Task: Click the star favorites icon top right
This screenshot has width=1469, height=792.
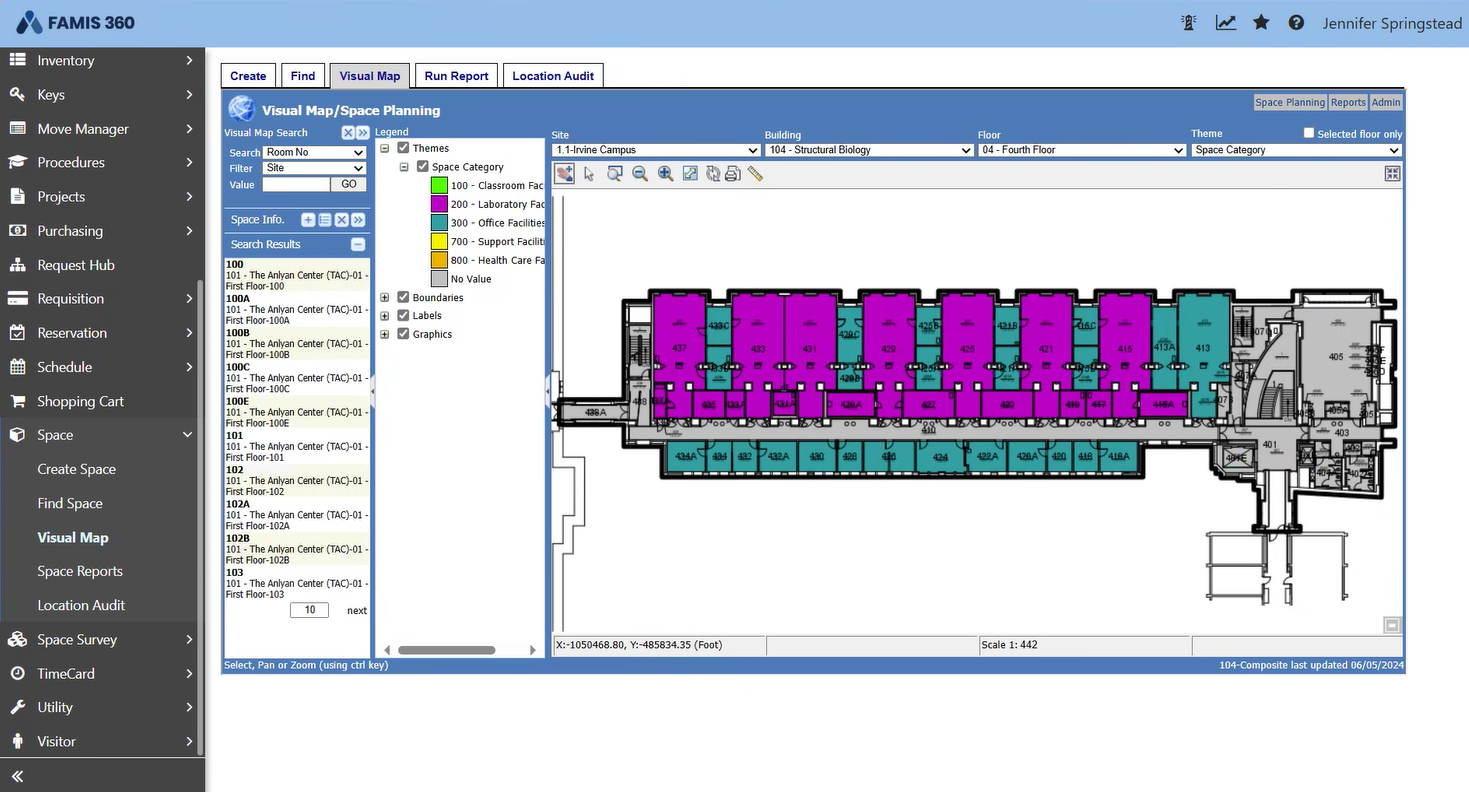Action: tap(1261, 22)
